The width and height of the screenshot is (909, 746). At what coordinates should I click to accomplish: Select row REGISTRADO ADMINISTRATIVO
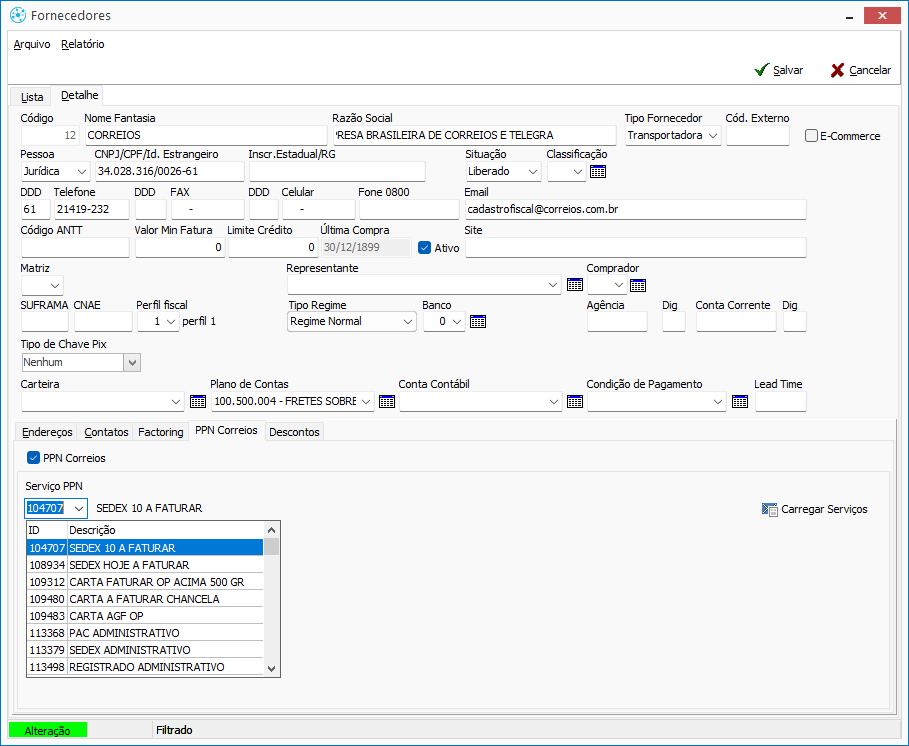[x=145, y=667]
